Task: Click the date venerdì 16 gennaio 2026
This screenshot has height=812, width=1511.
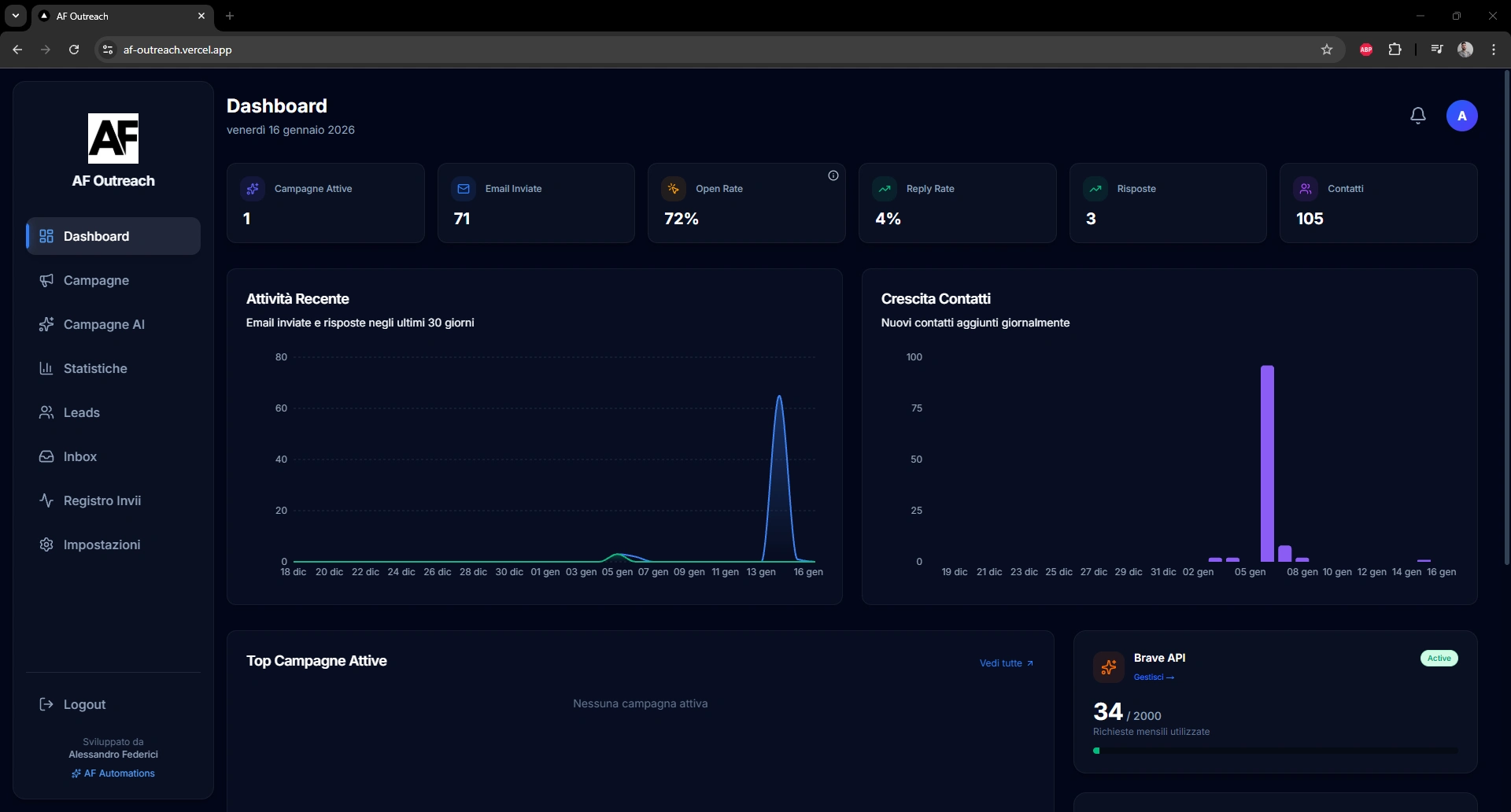Action: pos(290,130)
